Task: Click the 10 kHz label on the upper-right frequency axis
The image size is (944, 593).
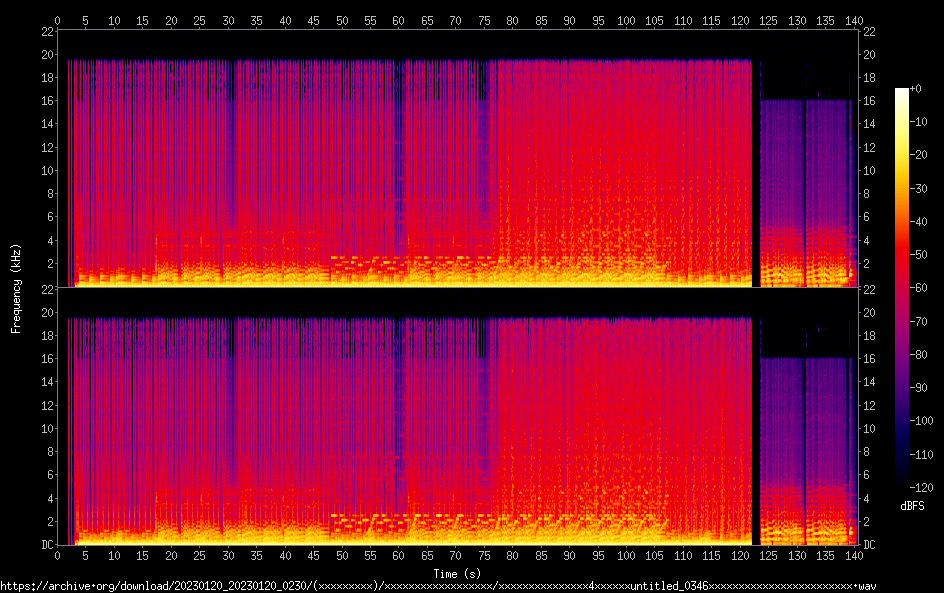Action: point(870,170)
